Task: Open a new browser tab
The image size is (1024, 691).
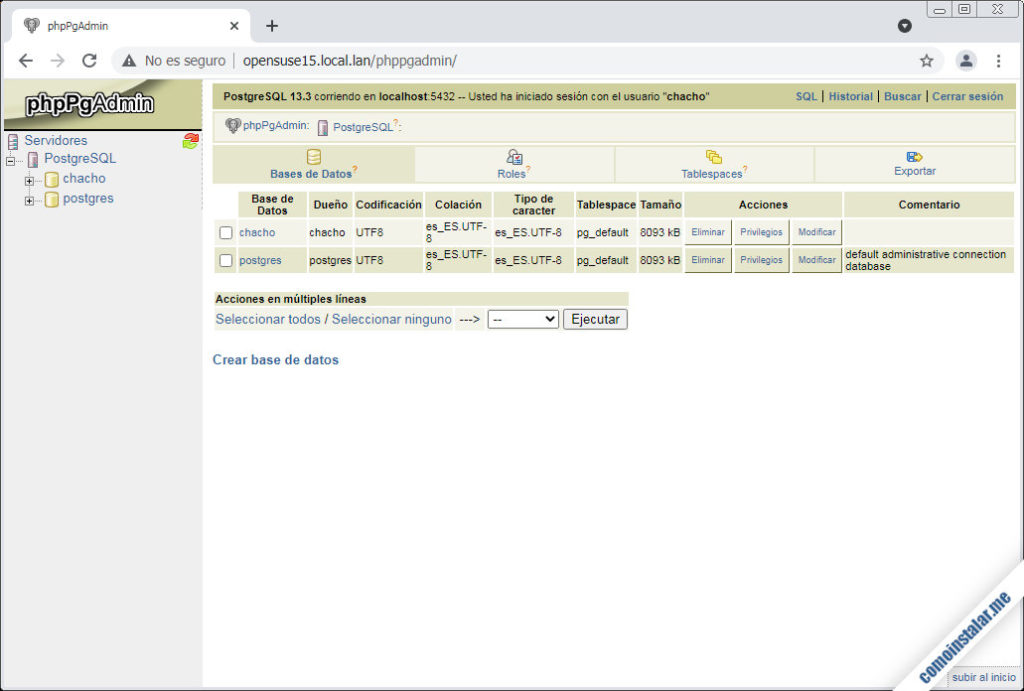Action: pos(272,26)
